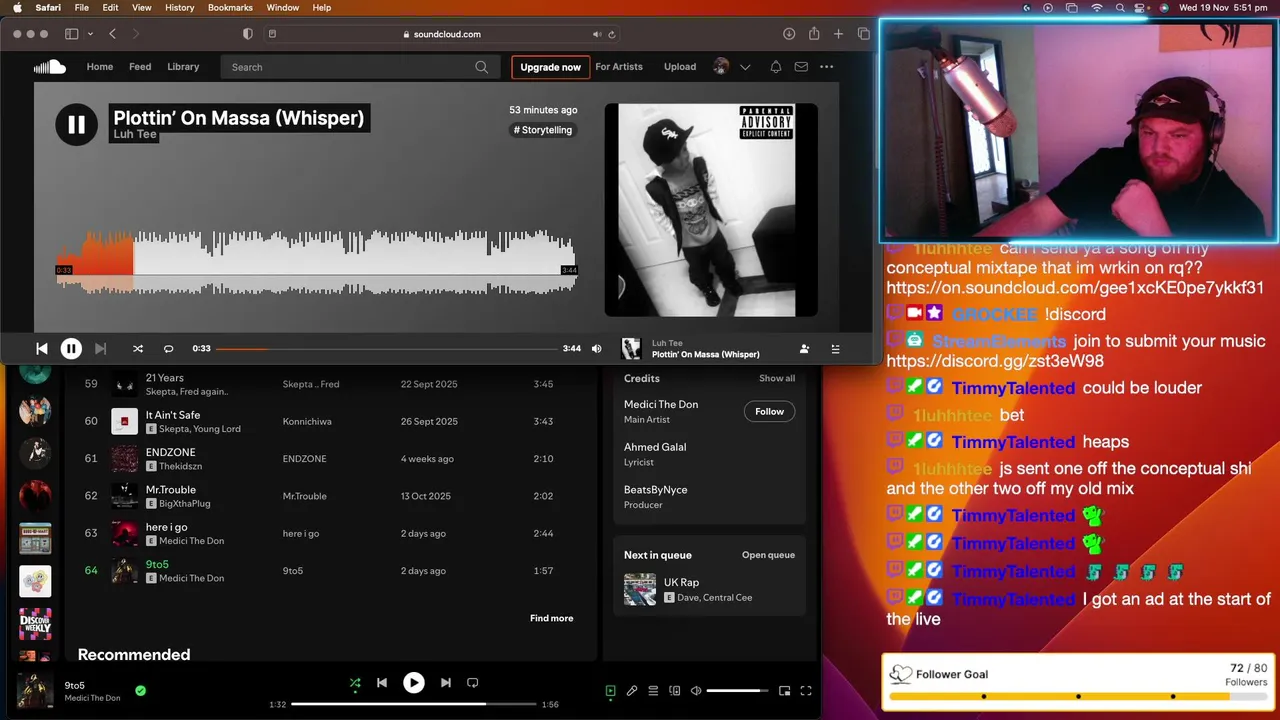Play 9to5 with Spotify play button
This screenshot has height=720, width=1280.
tap(413, 683)
